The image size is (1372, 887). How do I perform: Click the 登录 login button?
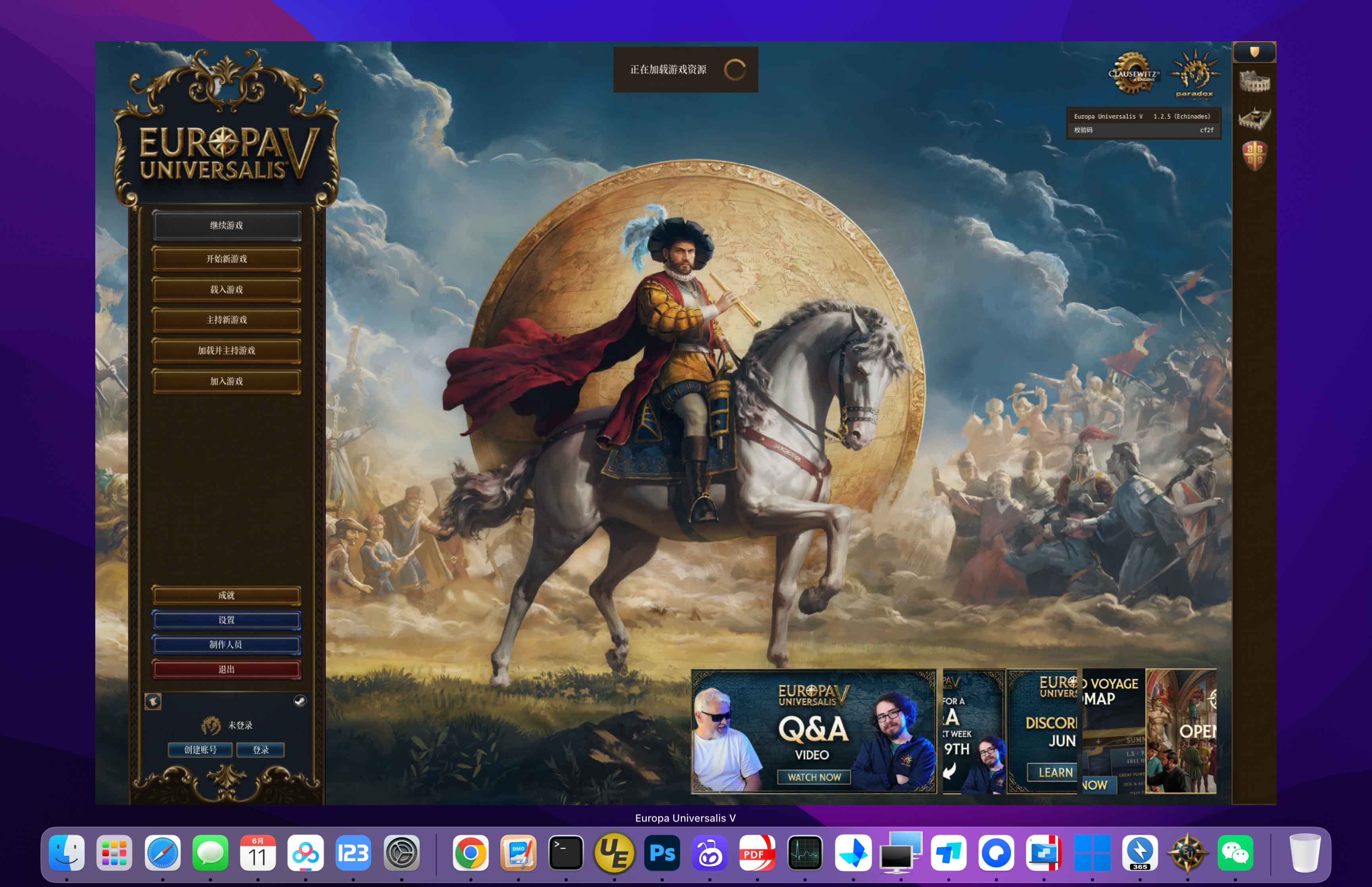point(261,750)
